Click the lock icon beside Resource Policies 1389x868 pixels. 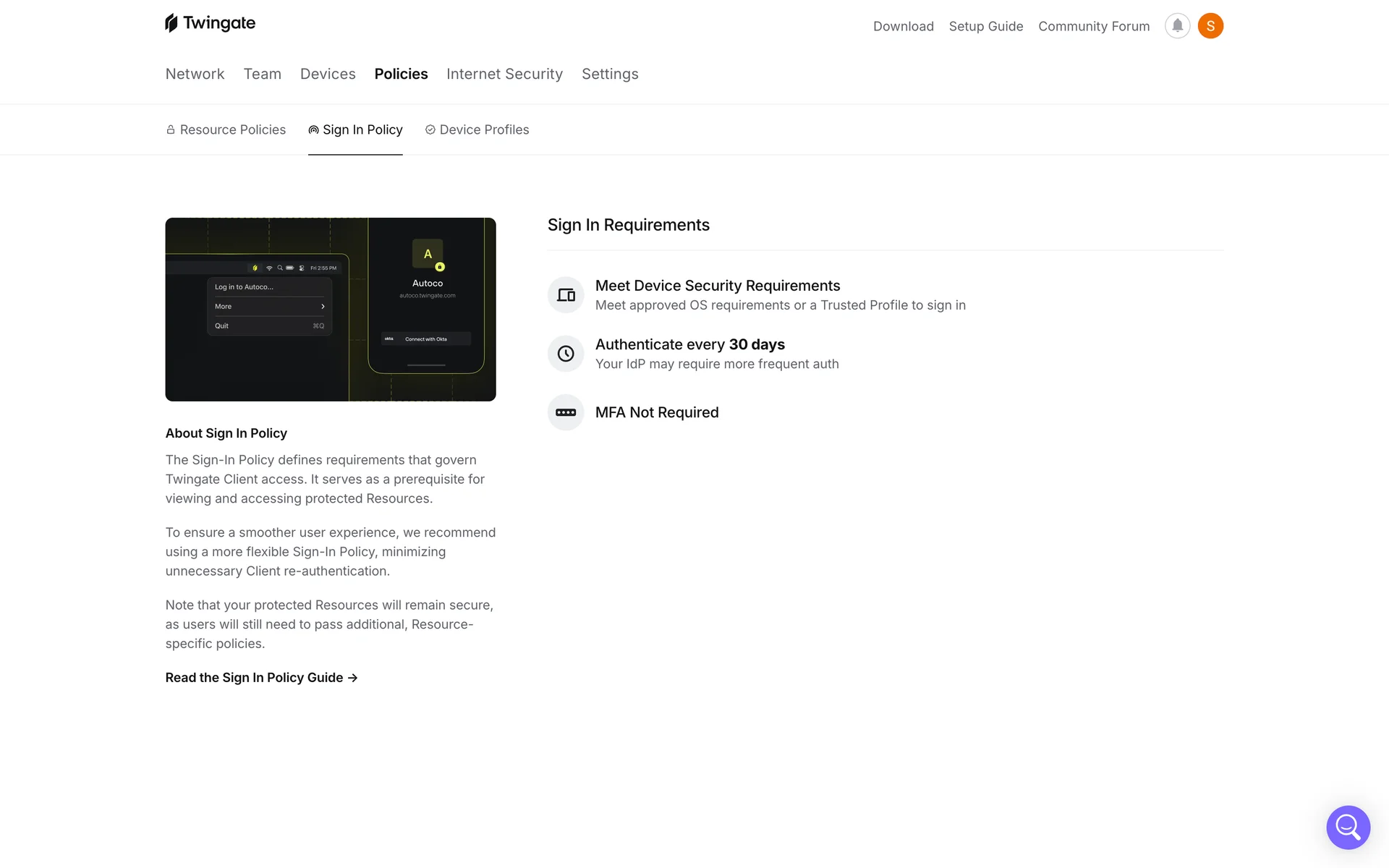[171, 129]
